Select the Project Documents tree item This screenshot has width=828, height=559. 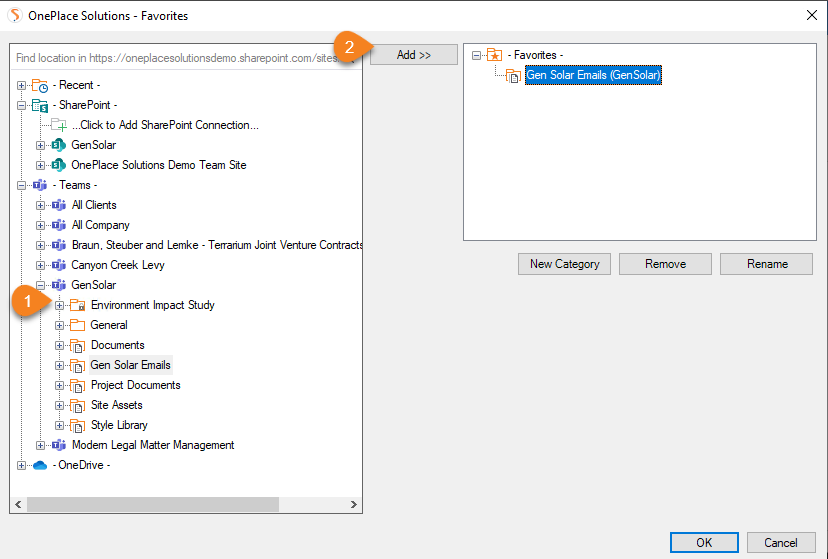click(136, 385)
